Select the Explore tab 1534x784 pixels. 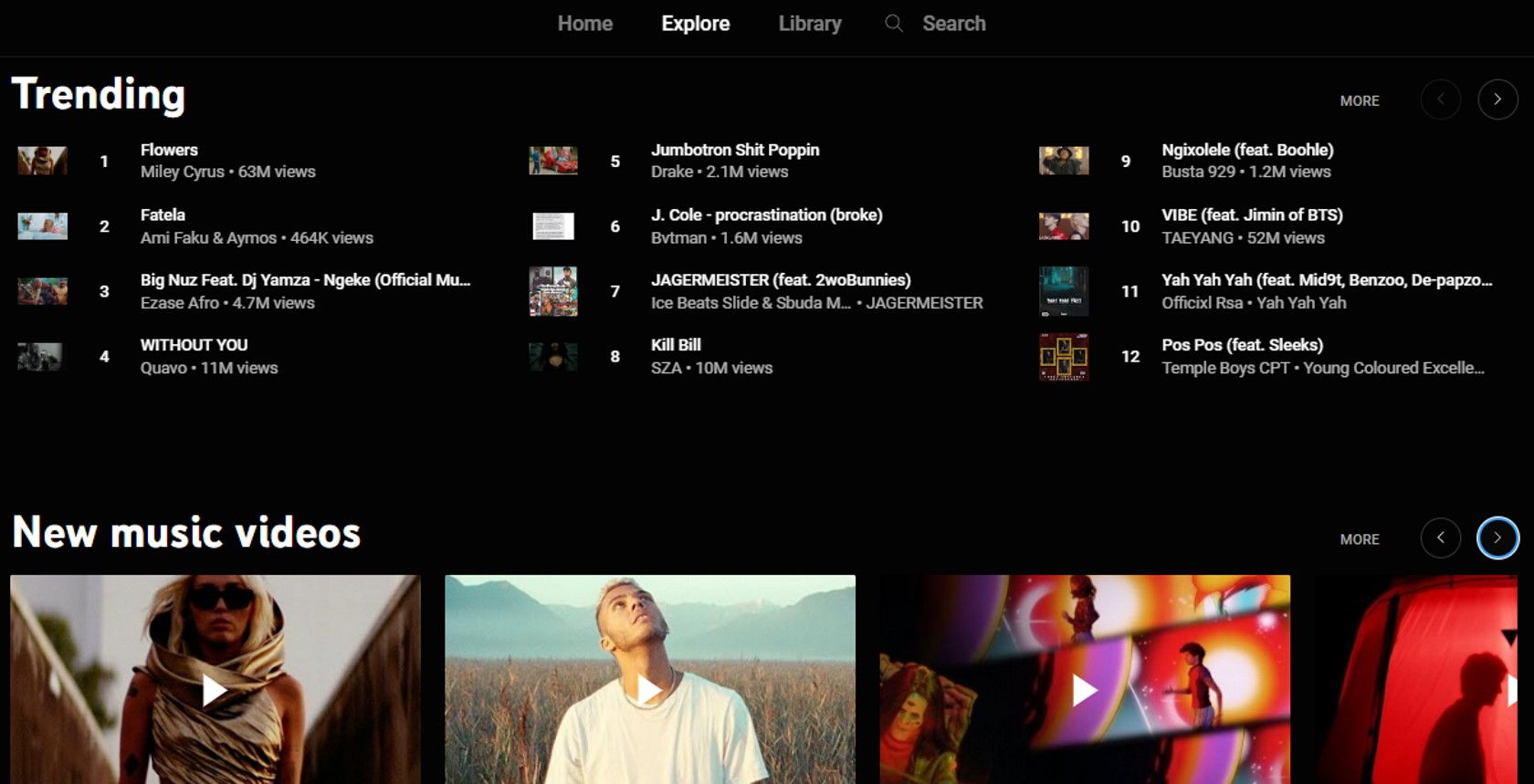coord(696,24)
